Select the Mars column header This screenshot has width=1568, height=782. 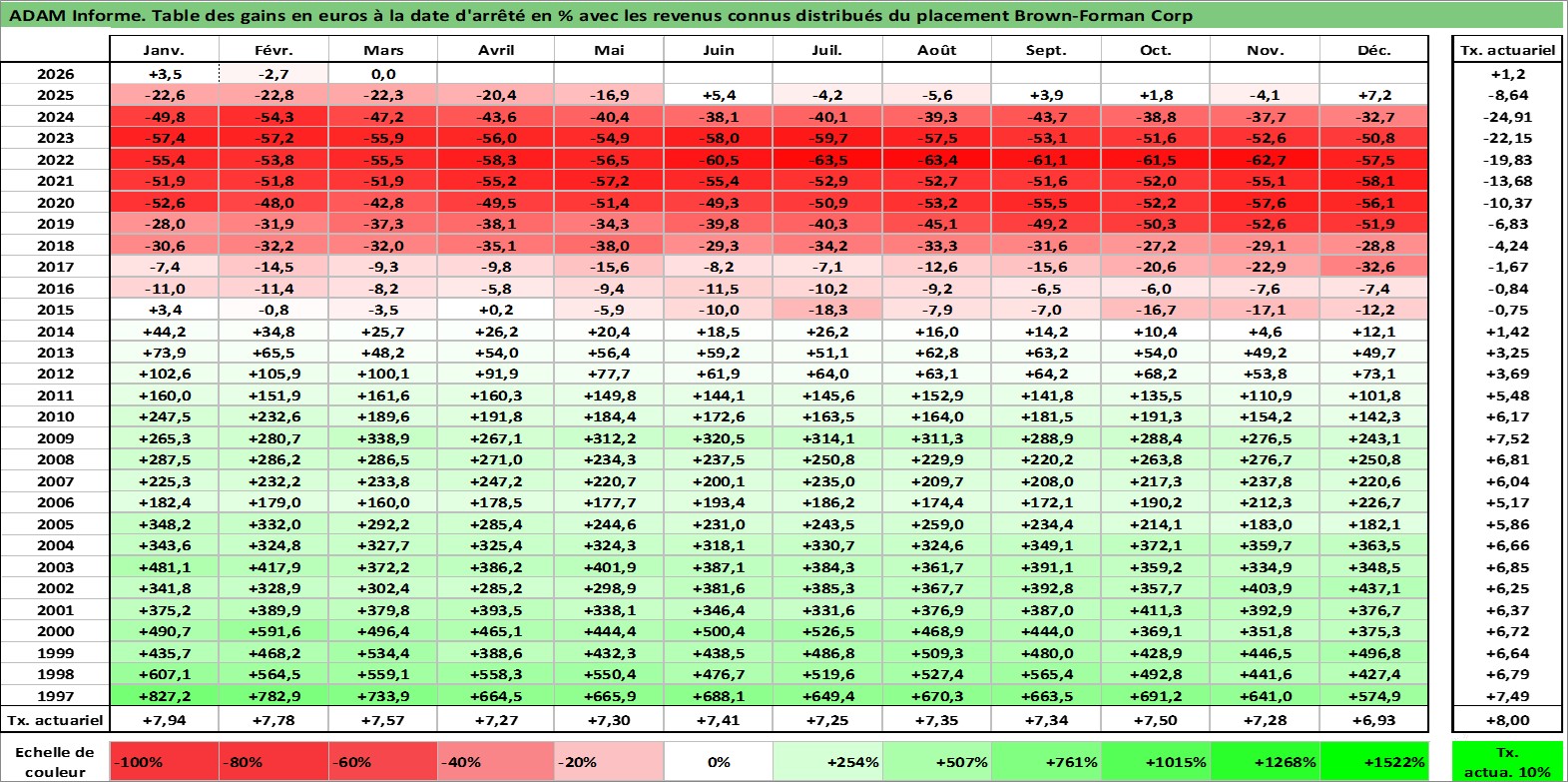(x=383, y=50)
